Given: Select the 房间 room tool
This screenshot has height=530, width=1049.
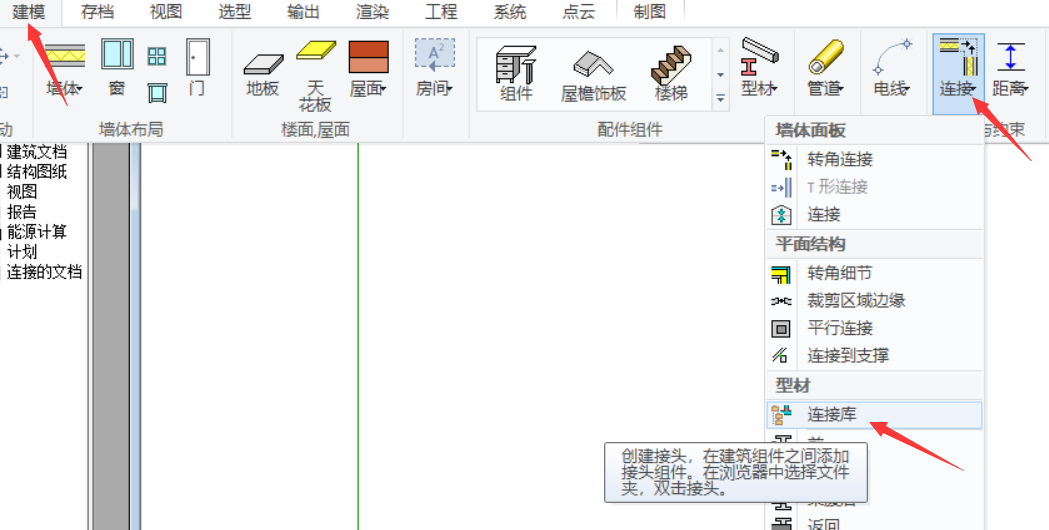Looking at the screenshot, I should point(435,70).
